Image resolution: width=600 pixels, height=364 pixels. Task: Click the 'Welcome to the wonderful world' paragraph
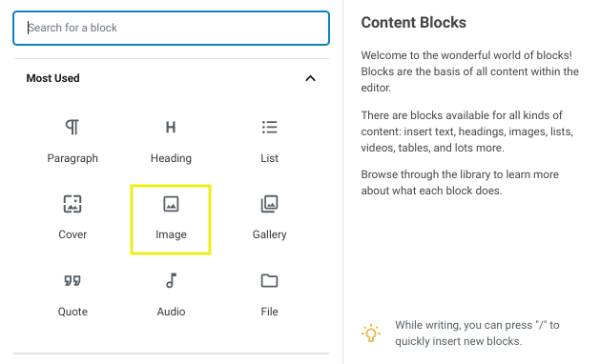[x=470, y=72]
